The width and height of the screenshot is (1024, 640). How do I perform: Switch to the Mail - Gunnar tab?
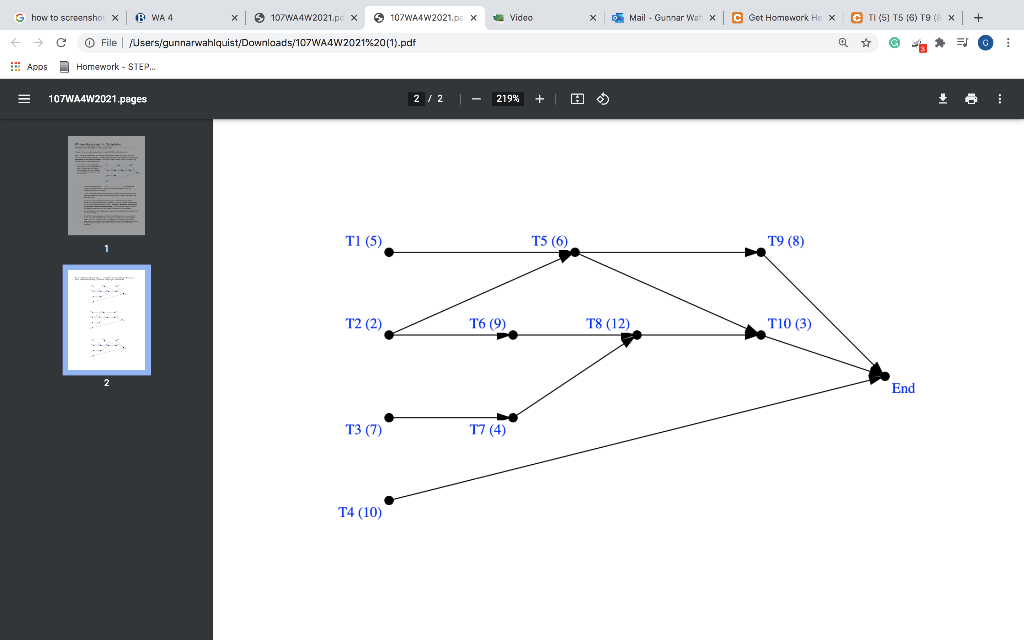(x=664, y=18)
